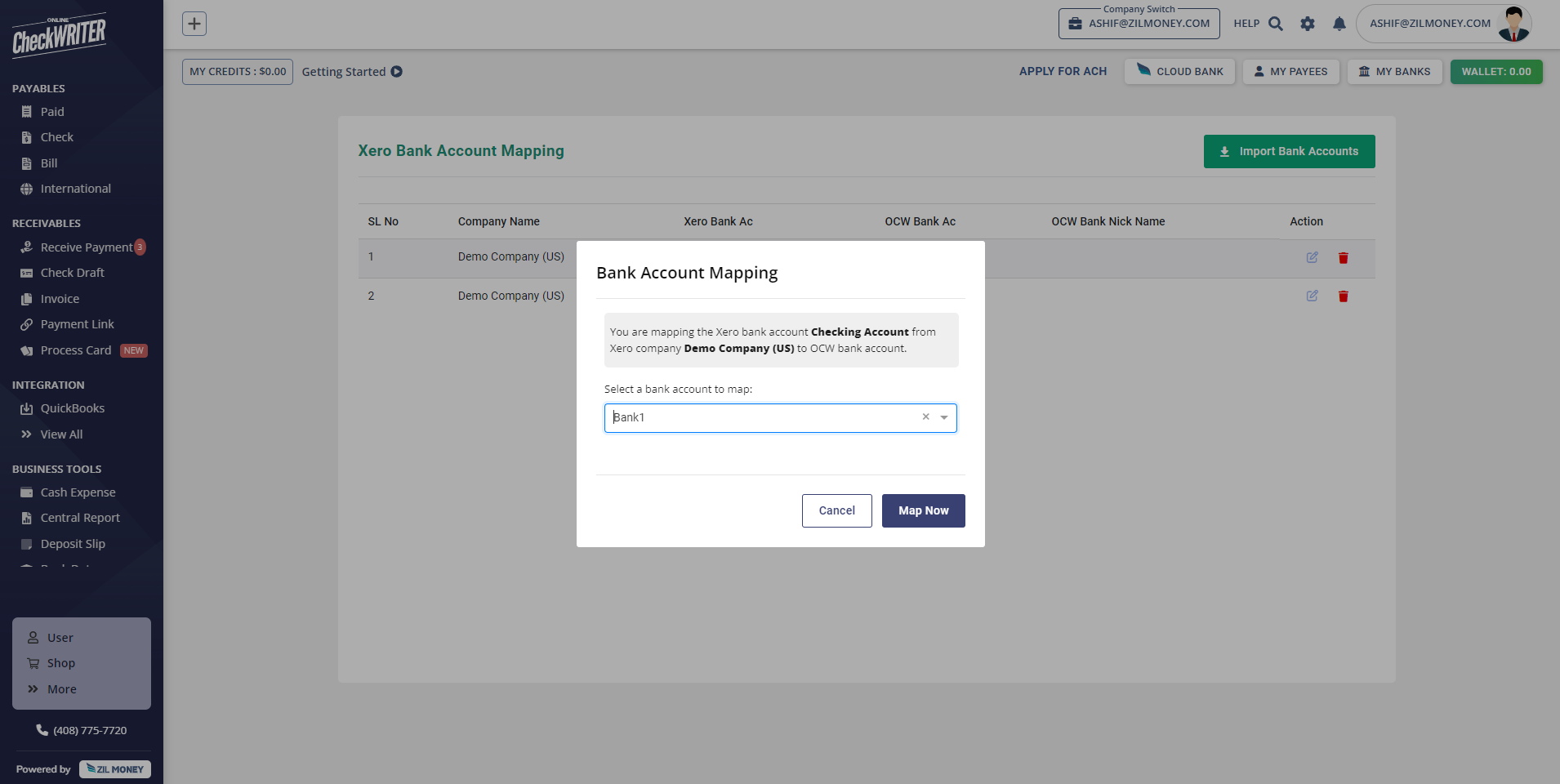
Task: Open Company Switch ASHIF@ZILMONEY.COM selector
Action: (1139, 24)
